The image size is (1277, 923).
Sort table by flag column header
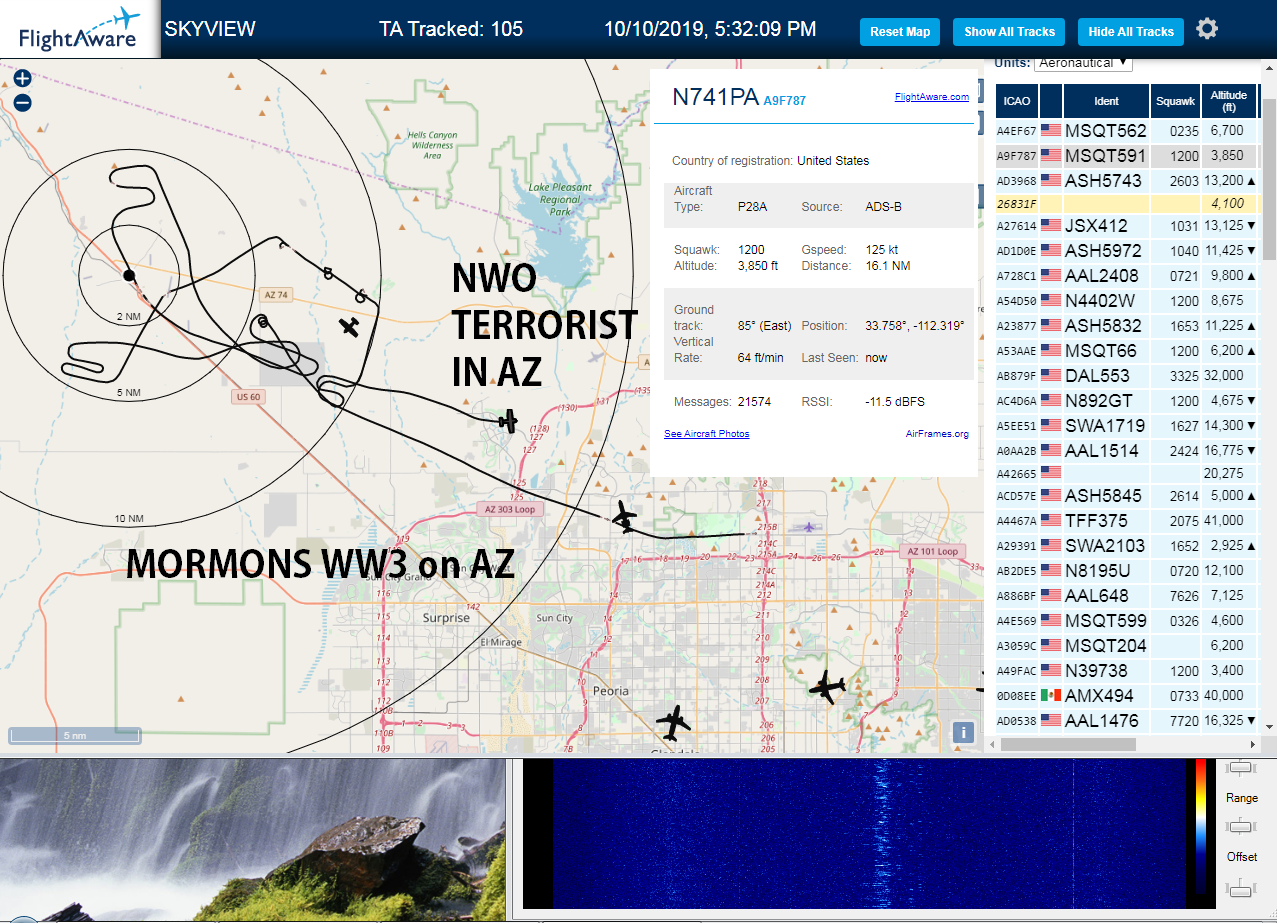(1050, 101)
